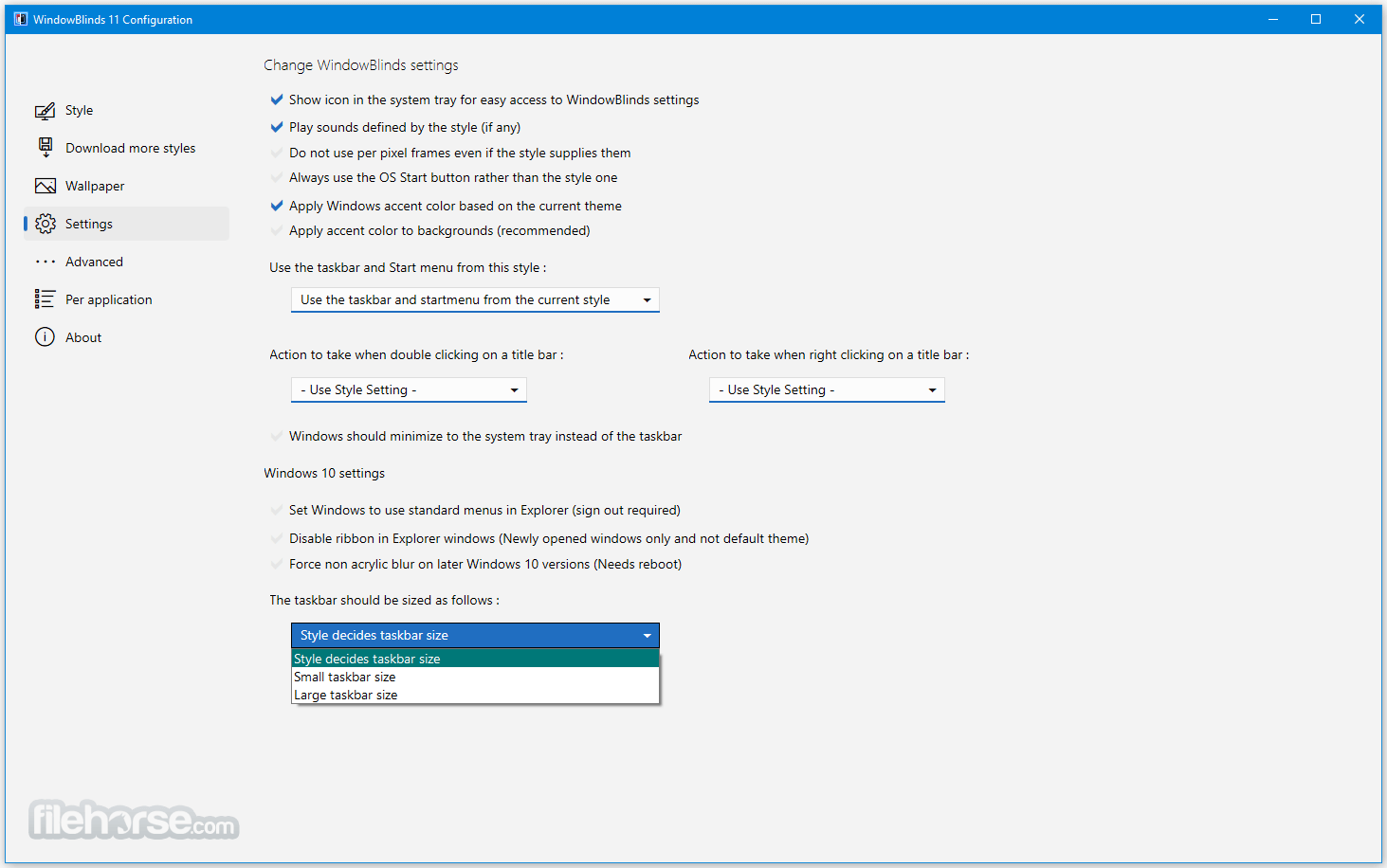This screenshot has width=1387, height=868.
Task: Click 'Action to take when right clicking' label
Action: [x=829, y=354]
